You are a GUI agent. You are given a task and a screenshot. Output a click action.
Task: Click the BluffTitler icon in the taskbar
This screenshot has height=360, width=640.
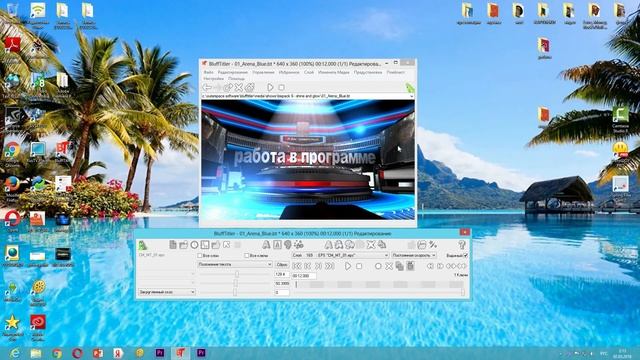[180, 353]
